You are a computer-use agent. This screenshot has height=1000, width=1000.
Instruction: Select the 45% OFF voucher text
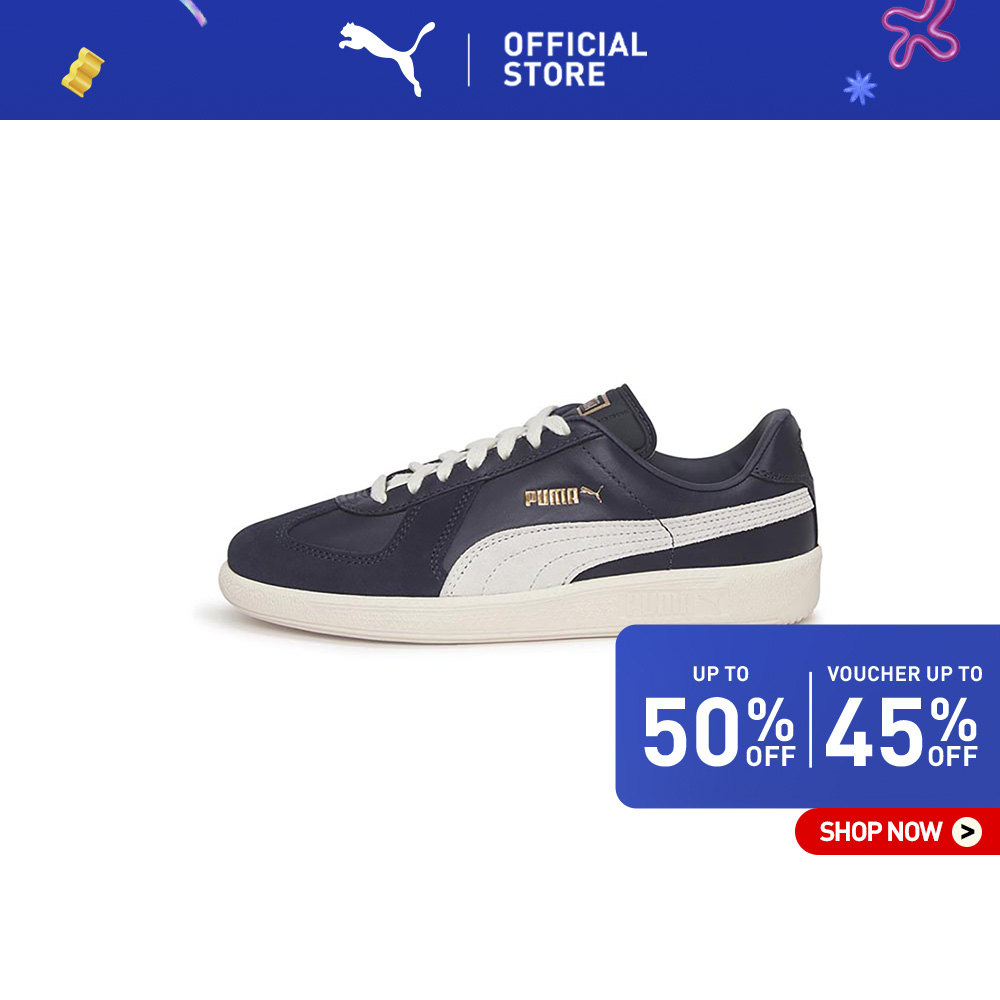coord(901,732)
